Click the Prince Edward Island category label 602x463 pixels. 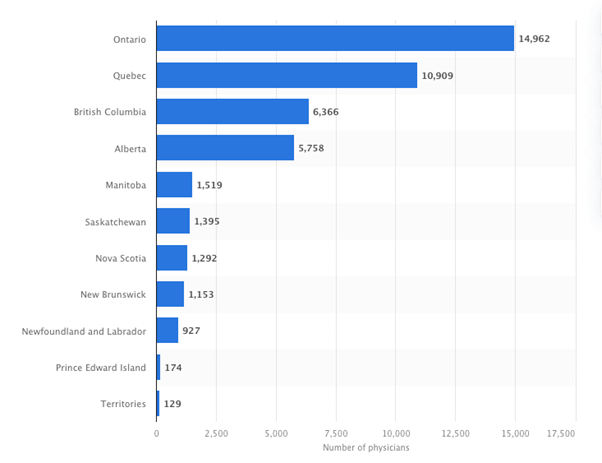[x=101, y=368]
